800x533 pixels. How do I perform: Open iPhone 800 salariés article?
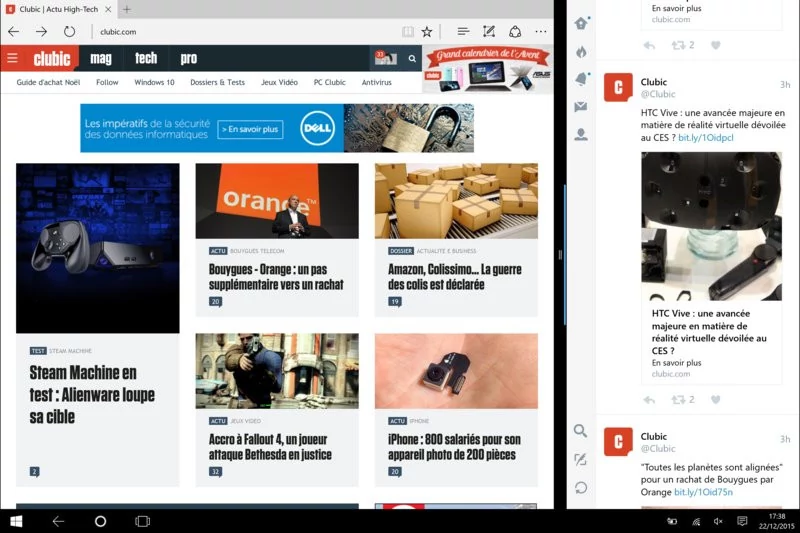pos(454,447)
